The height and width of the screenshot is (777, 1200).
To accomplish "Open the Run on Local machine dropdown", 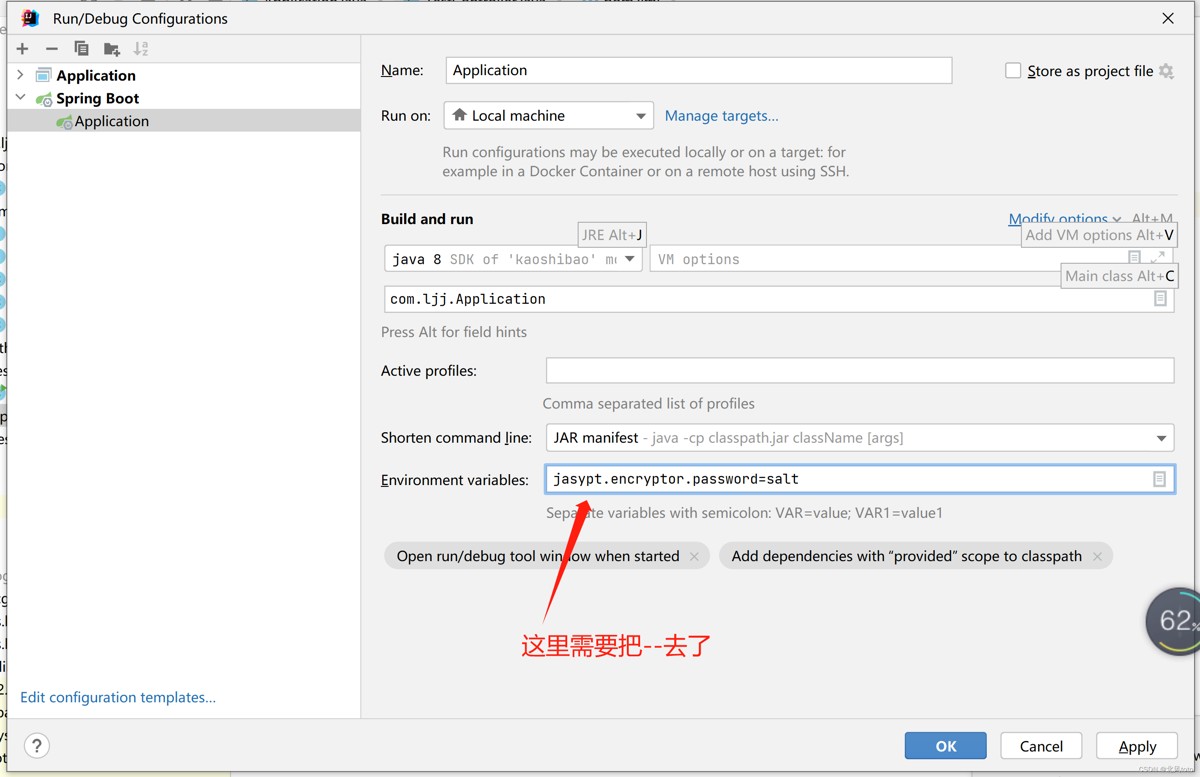I will pyautogui.click(x=548, y=116).
